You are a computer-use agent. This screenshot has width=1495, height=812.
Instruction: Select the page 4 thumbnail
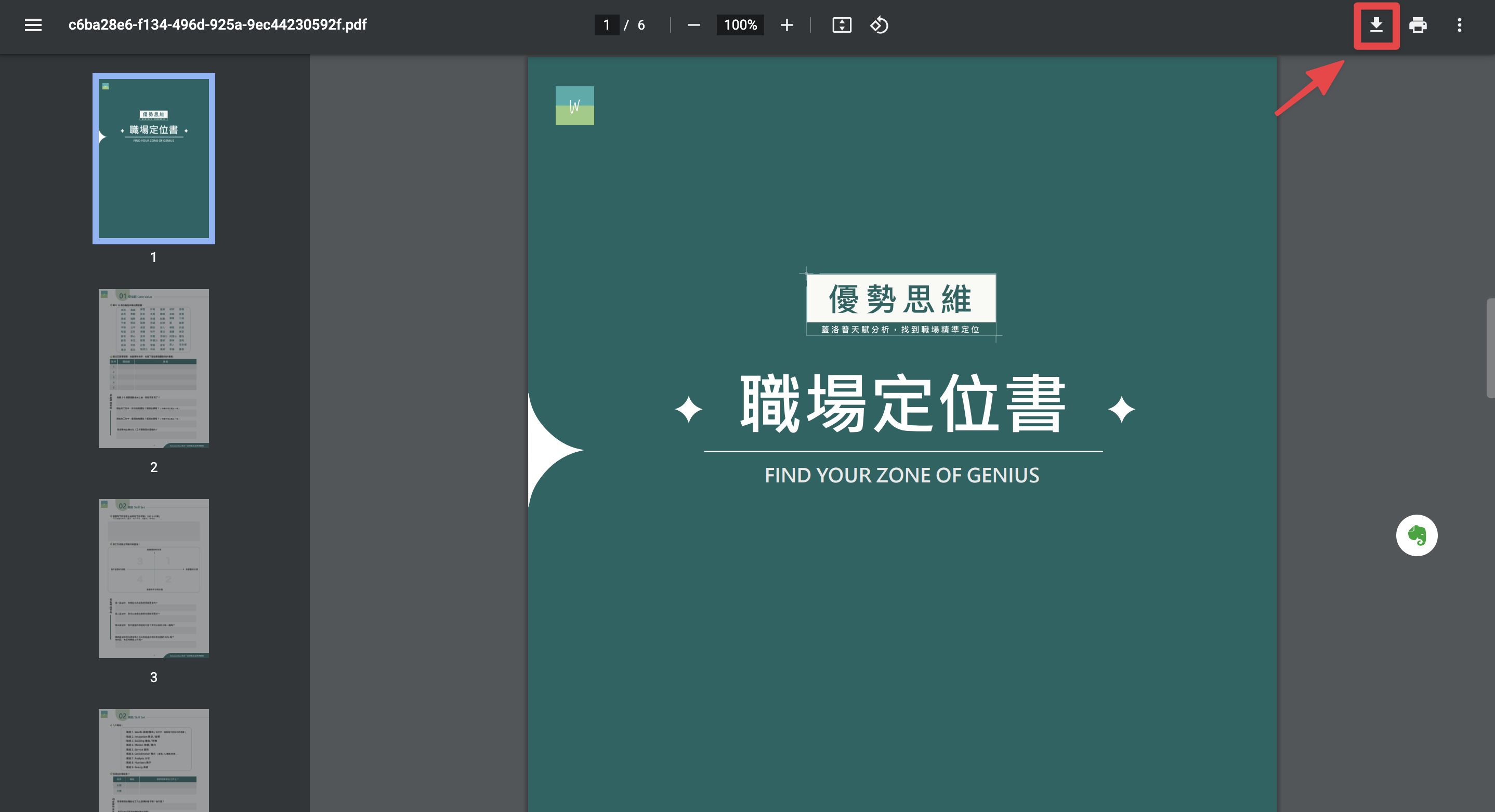[154, 761]
